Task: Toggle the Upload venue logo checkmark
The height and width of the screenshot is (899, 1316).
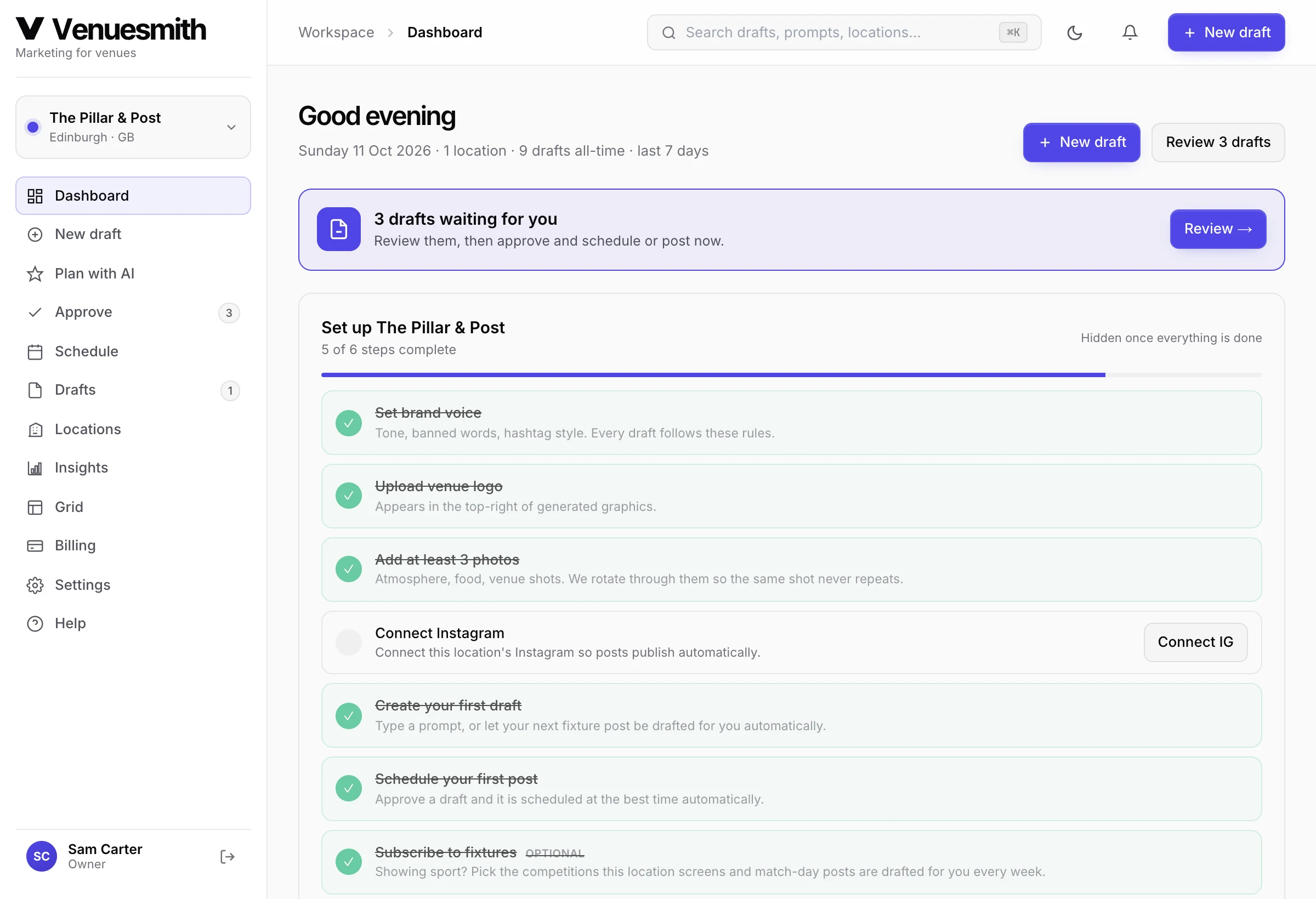Action: point(349,496)
